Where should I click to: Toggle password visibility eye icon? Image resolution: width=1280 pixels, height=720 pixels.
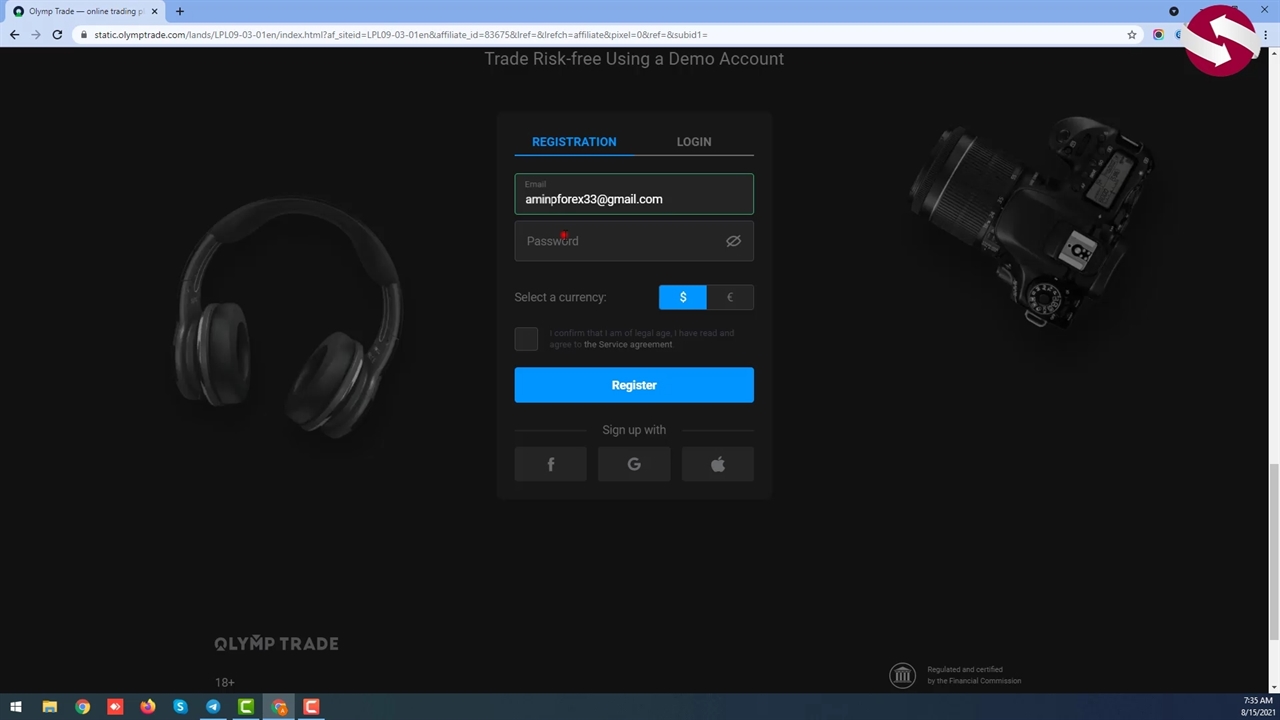pyautogui.click(x=733, y=241)
